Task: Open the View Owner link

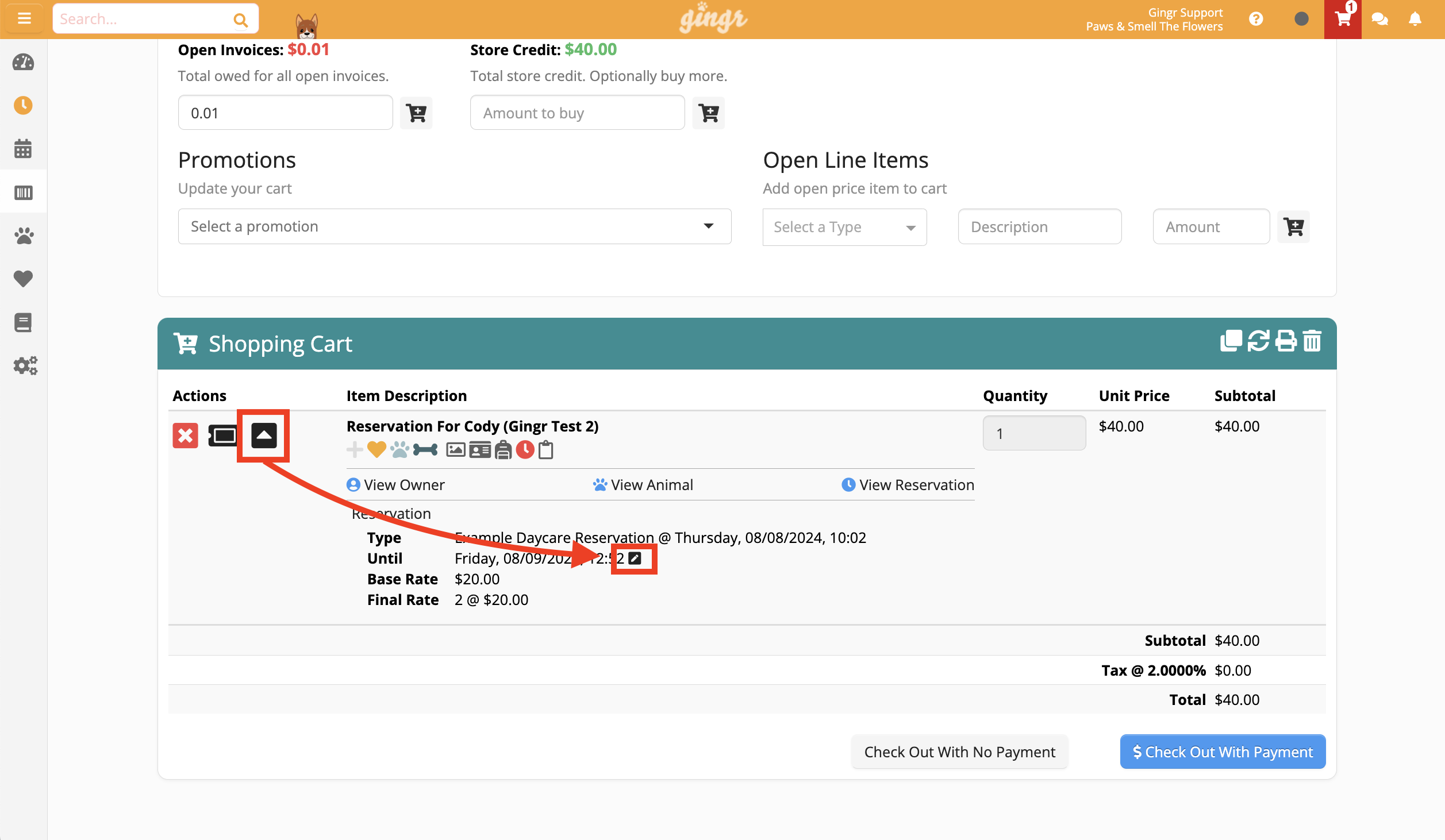Action: pos(395,485)
